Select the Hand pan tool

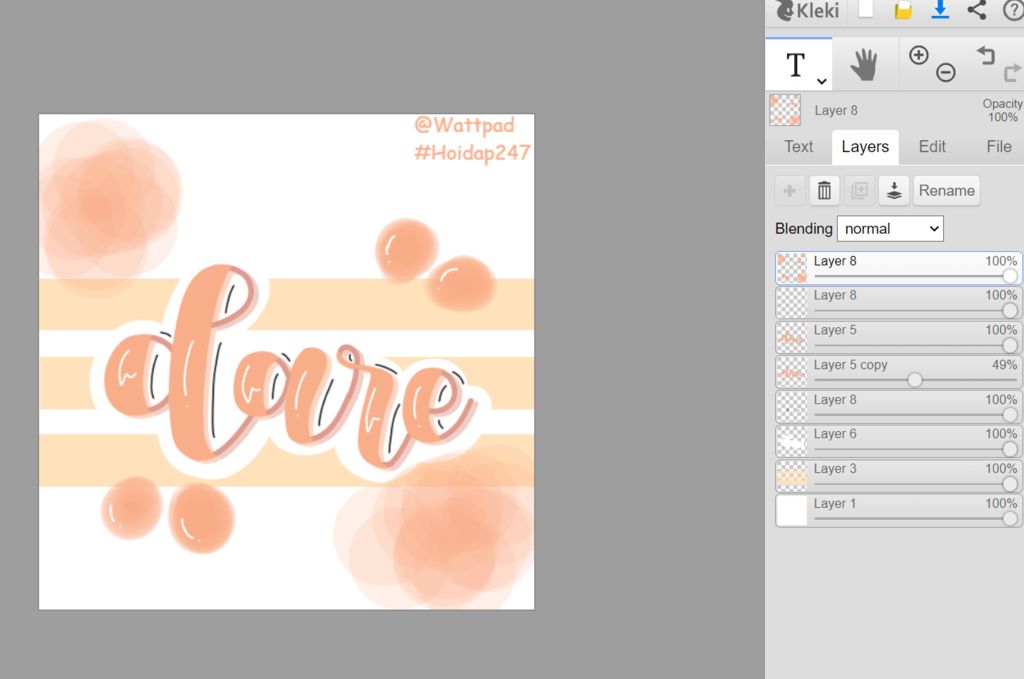(x=864, y=64)
